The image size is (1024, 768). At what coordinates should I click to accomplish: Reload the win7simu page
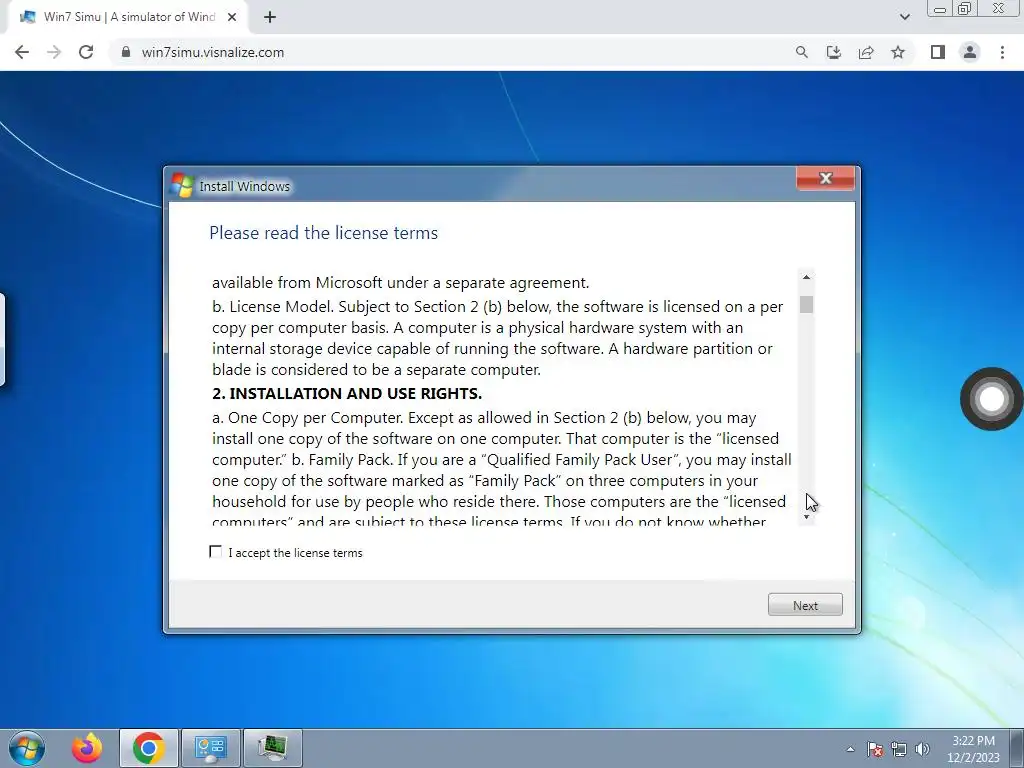coord(86,52)
